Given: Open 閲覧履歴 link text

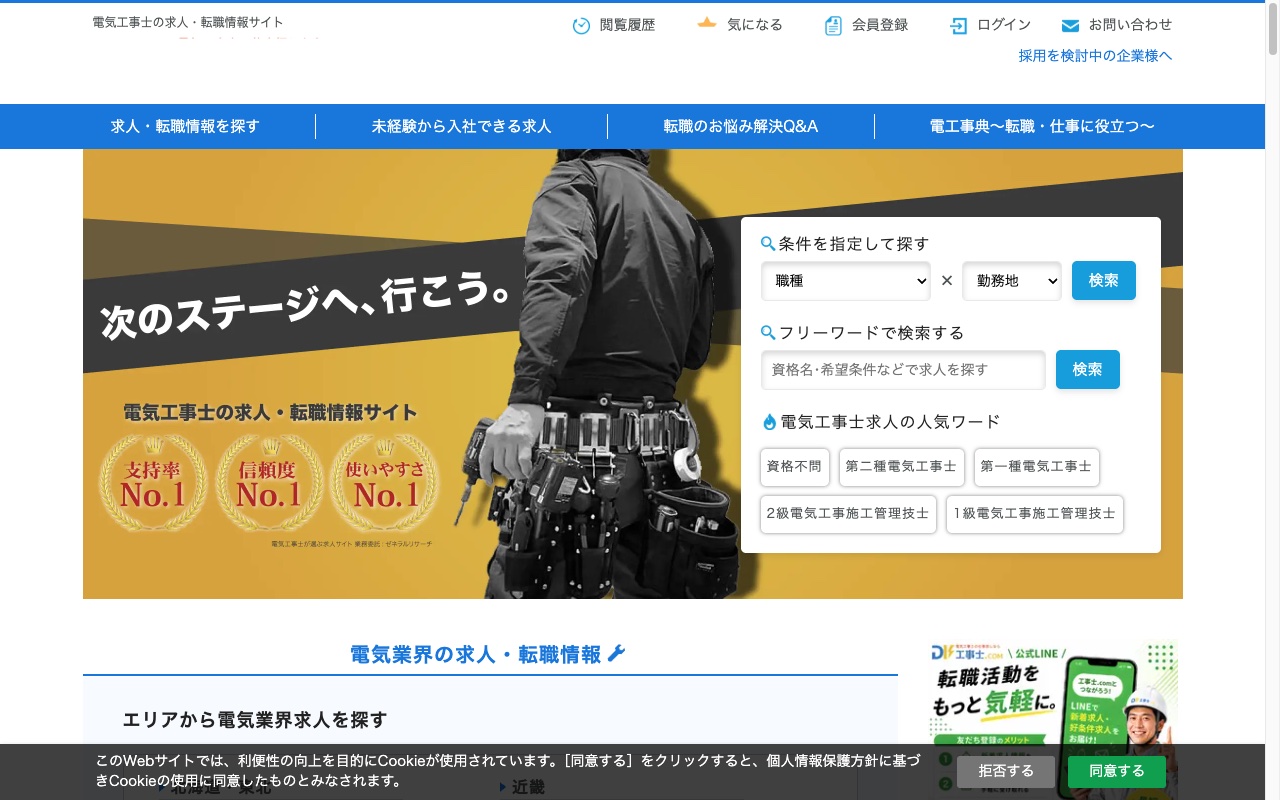Looking at the screenshot, I should [627, 25].
